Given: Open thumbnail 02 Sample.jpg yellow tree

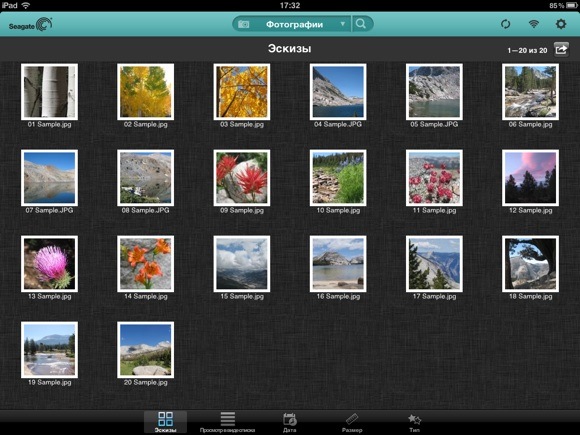Looking at the screenshot, I should point(146,92).
